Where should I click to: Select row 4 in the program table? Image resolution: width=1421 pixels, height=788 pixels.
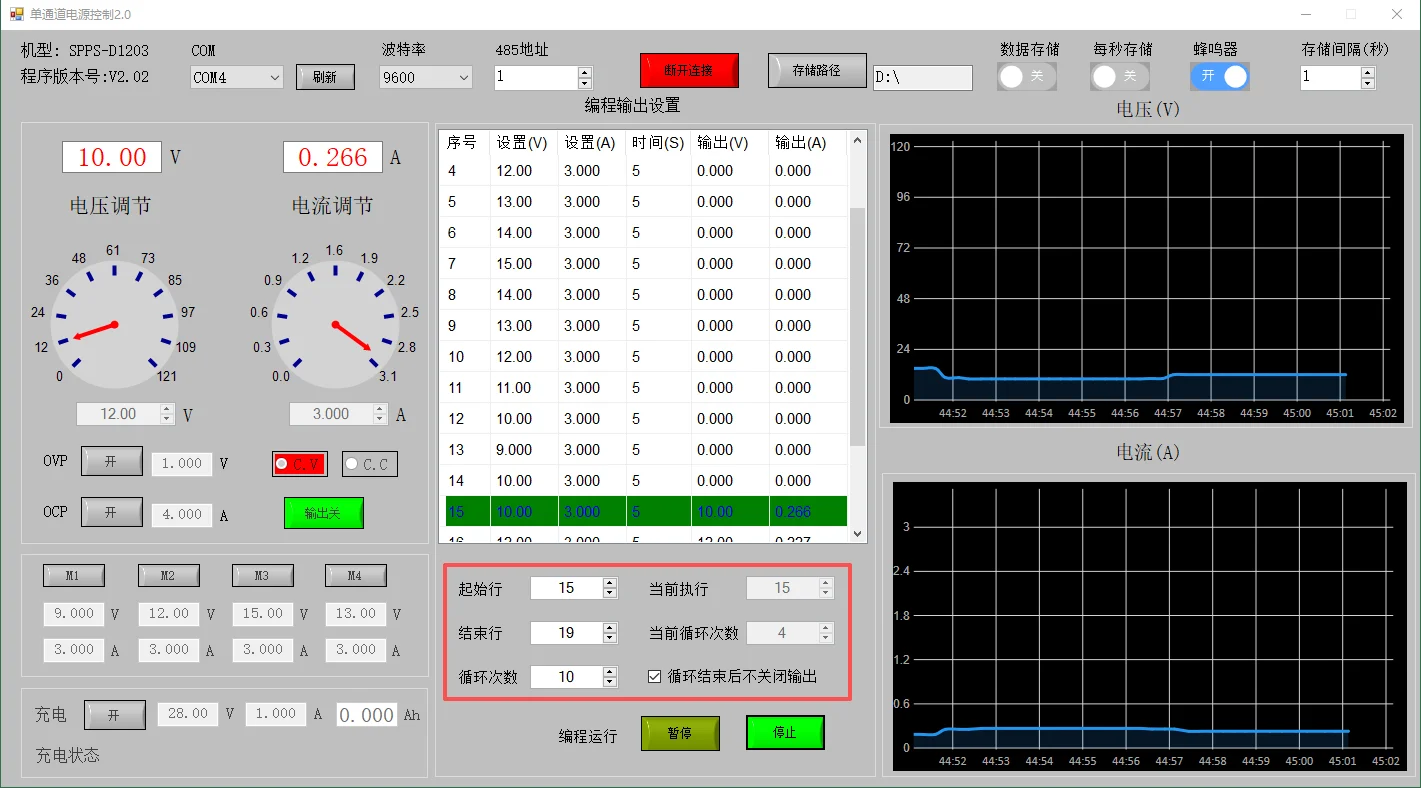tap(646, 171)
